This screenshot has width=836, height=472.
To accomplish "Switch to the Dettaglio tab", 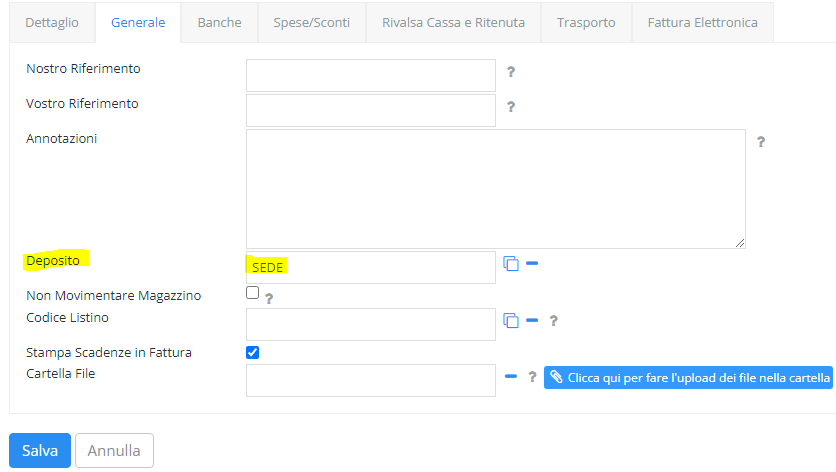I will click(52, 22).
